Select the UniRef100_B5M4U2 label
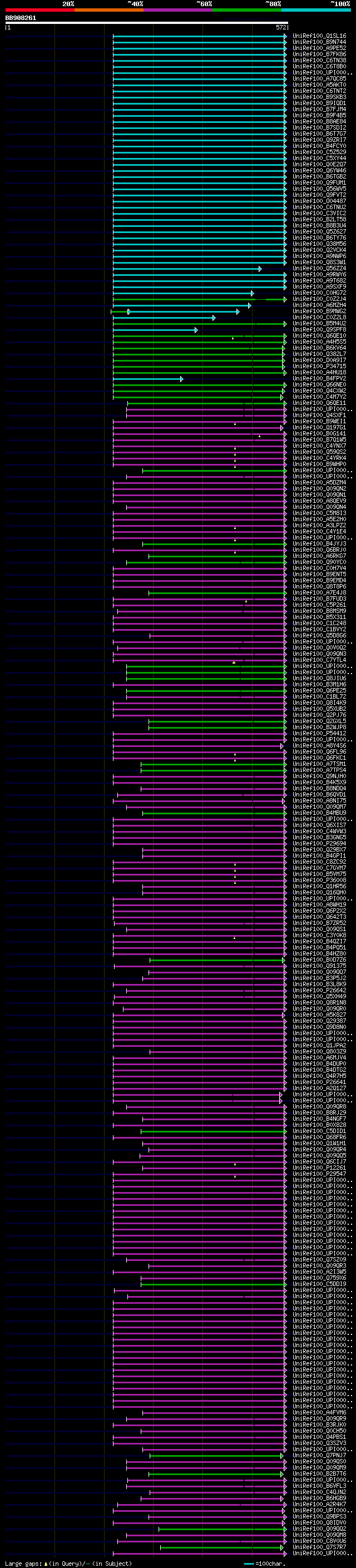 (319, 324)
